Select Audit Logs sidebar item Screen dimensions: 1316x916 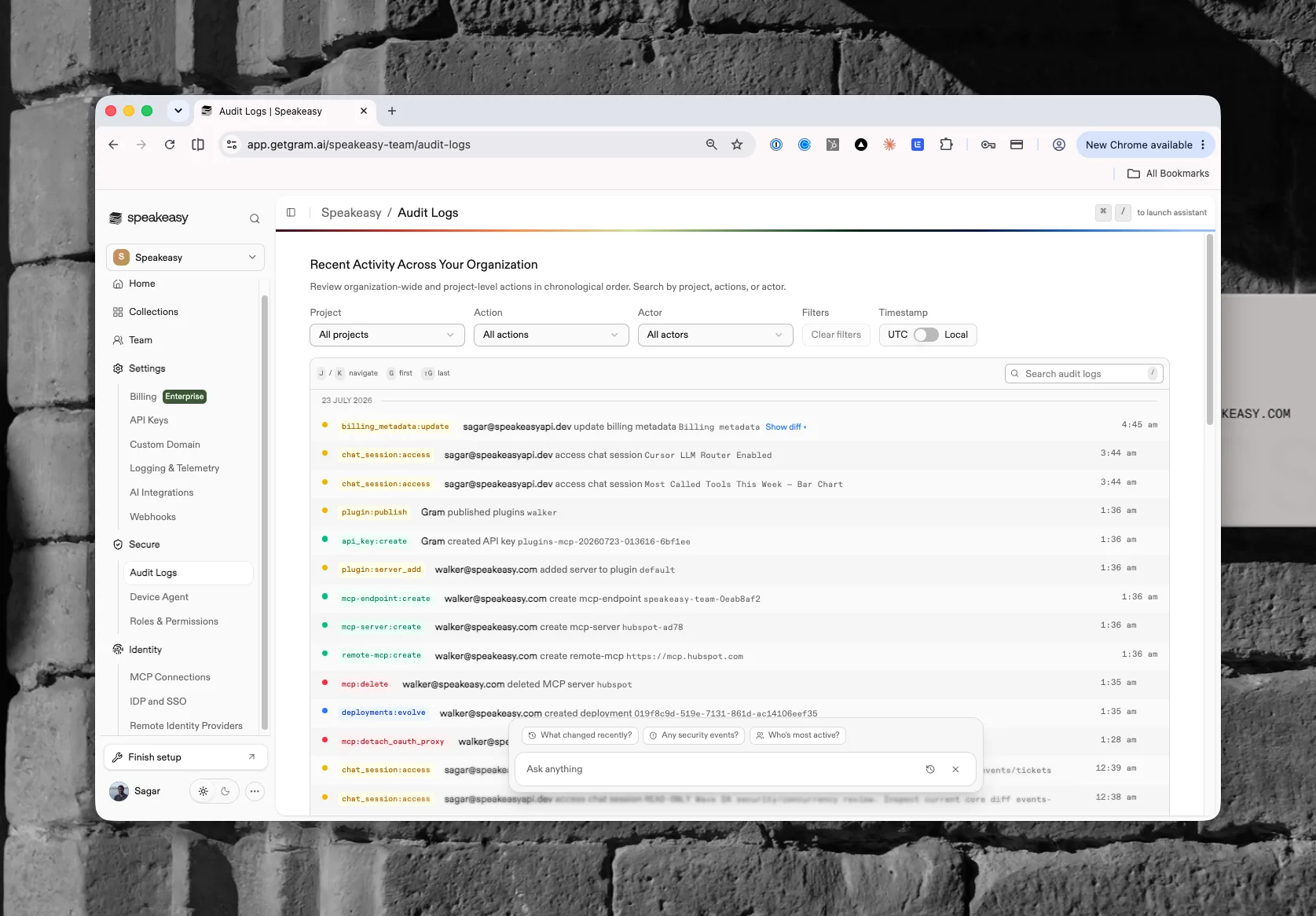tap(188, 573)
